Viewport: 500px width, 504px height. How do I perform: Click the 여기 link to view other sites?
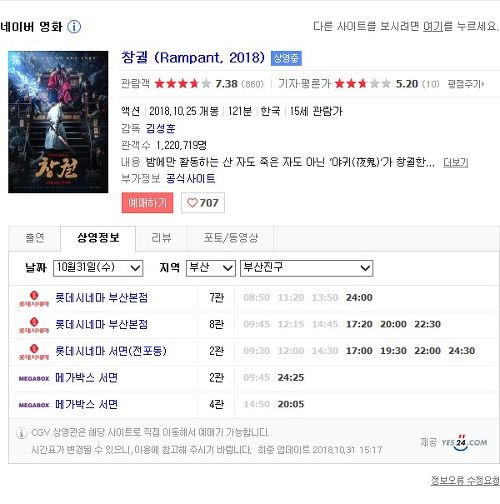(433, 26)
